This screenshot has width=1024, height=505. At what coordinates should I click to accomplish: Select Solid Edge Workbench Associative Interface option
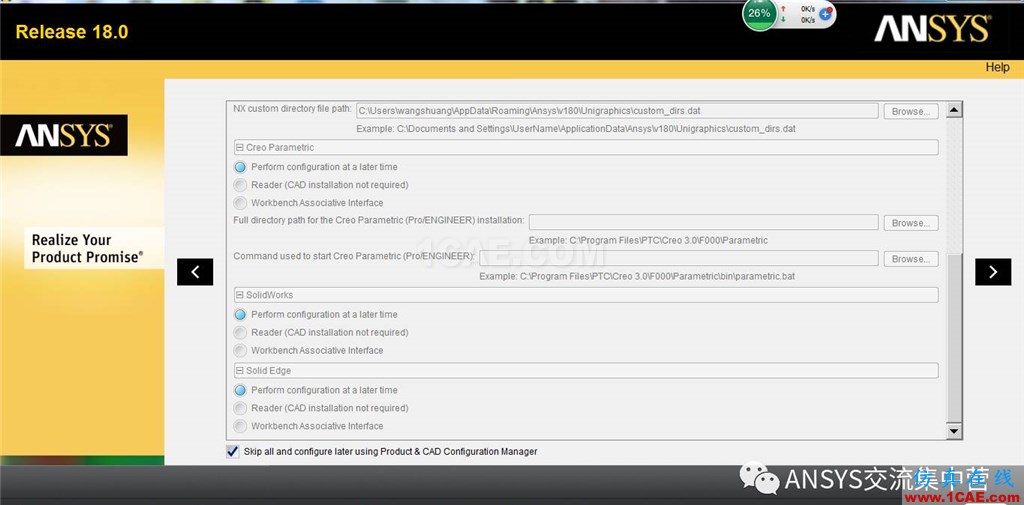tap(240, 426)
